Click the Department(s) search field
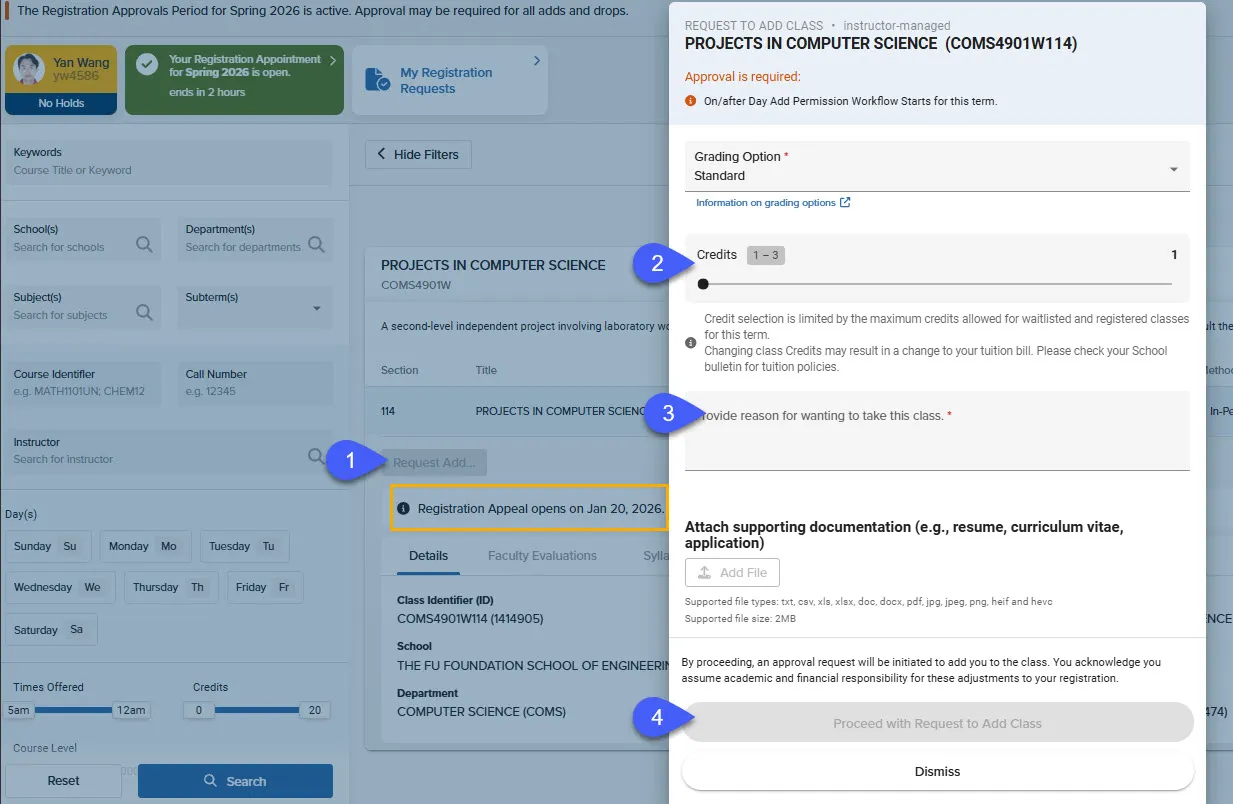 pos(255,239)
